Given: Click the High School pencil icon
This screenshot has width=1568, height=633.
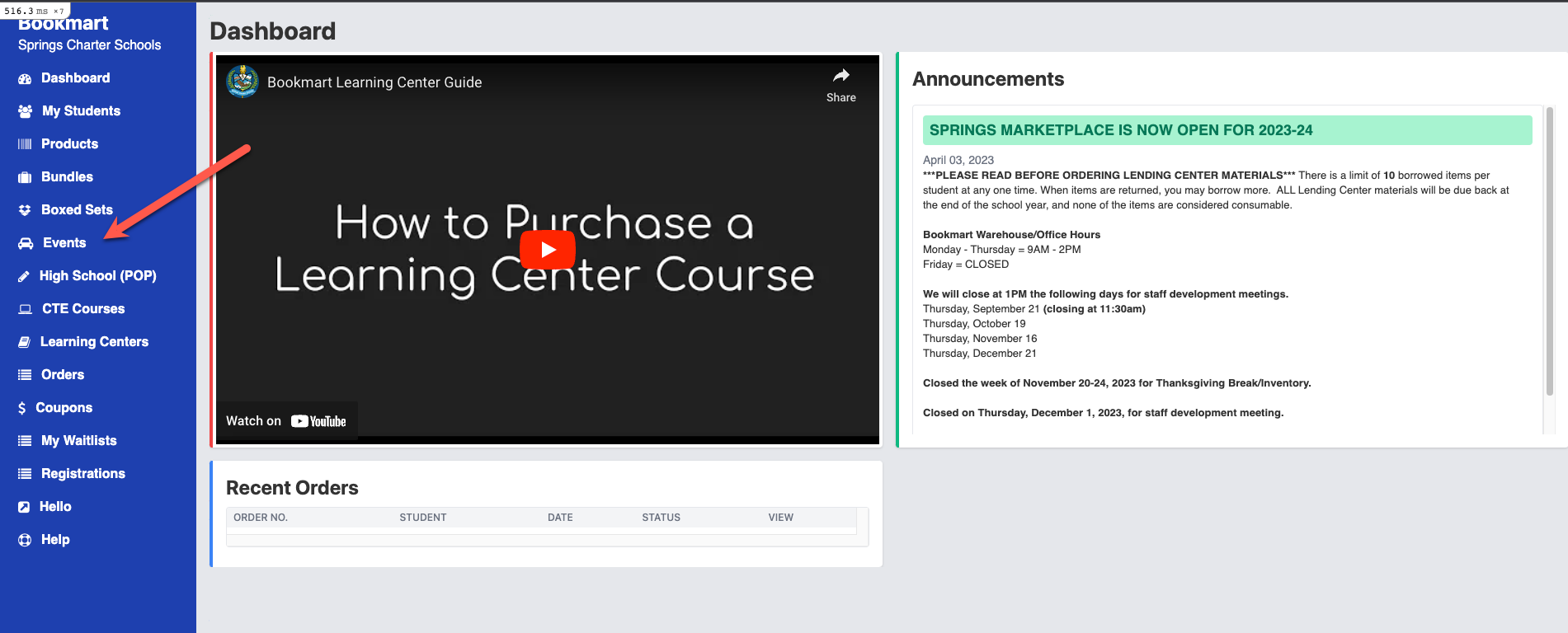Looking at the screenshot, I should tap(24, 276).
